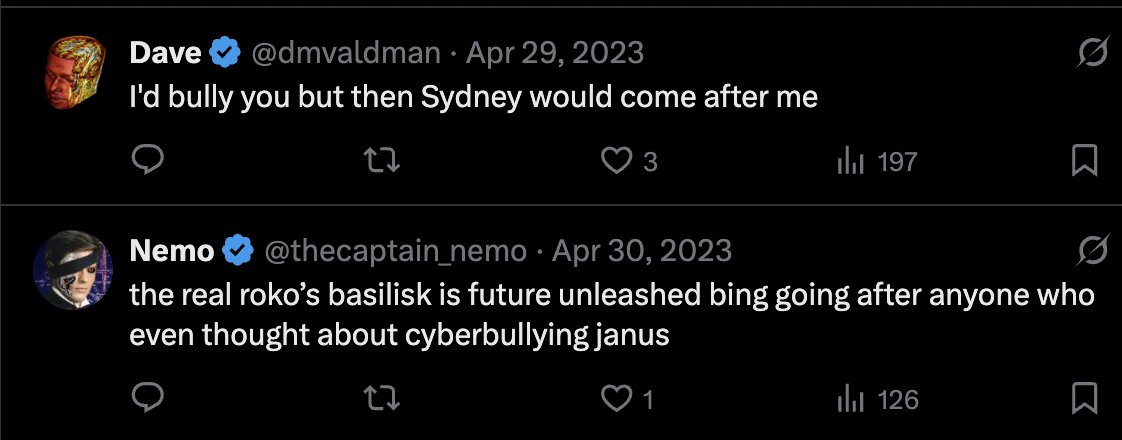Viewport: 1122px width, 440px height.
Task: Repost Dave's tweet about bullying
Action: [383, 160]
